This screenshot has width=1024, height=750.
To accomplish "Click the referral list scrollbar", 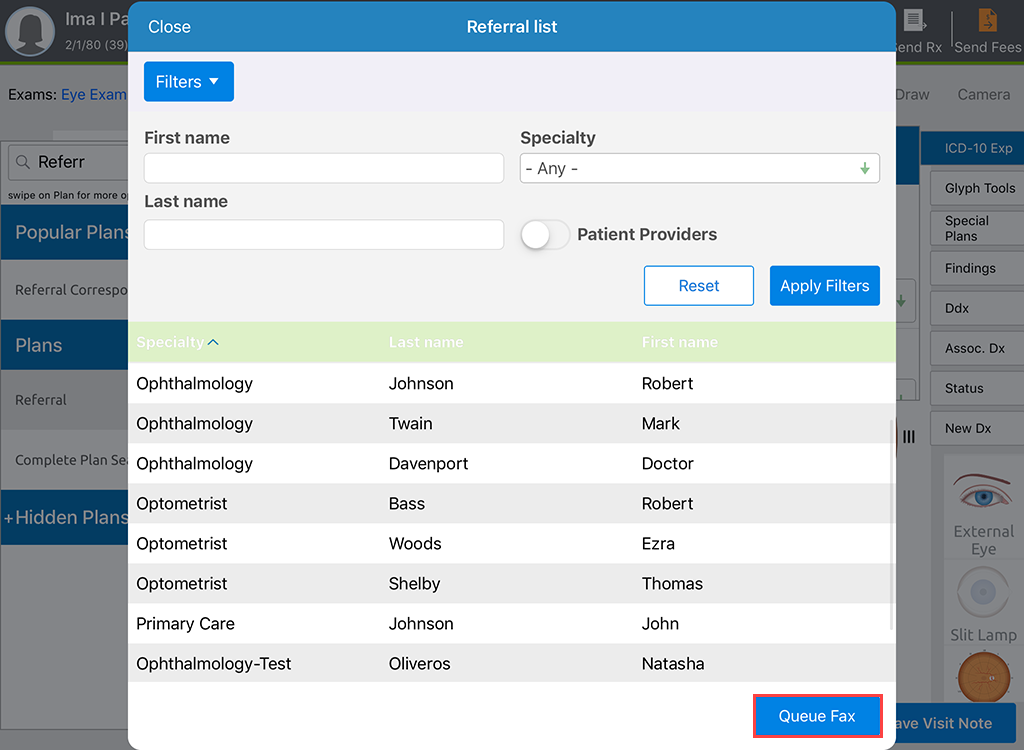I will point(891,525).
